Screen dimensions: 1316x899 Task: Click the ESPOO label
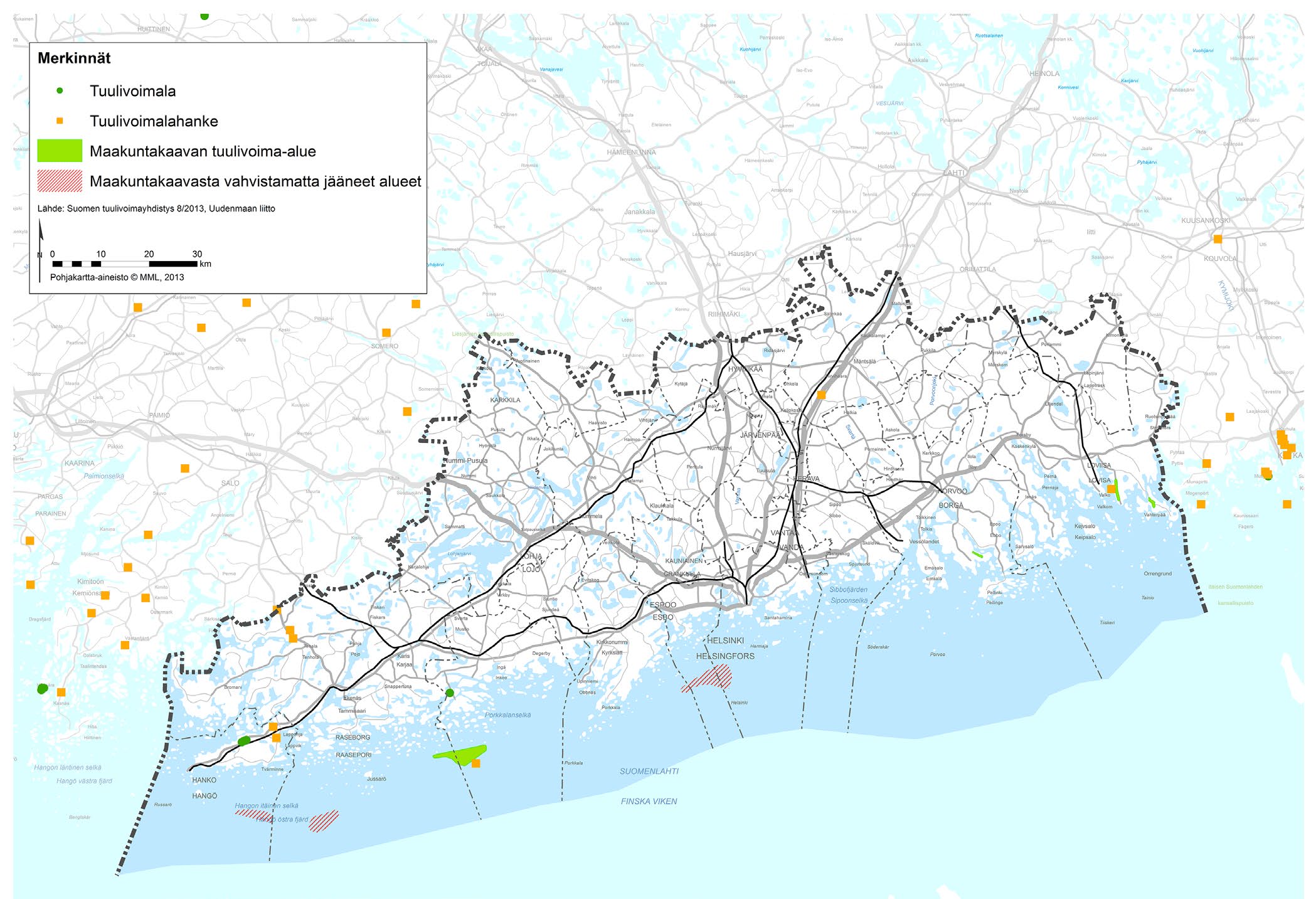tap(663, 605)
